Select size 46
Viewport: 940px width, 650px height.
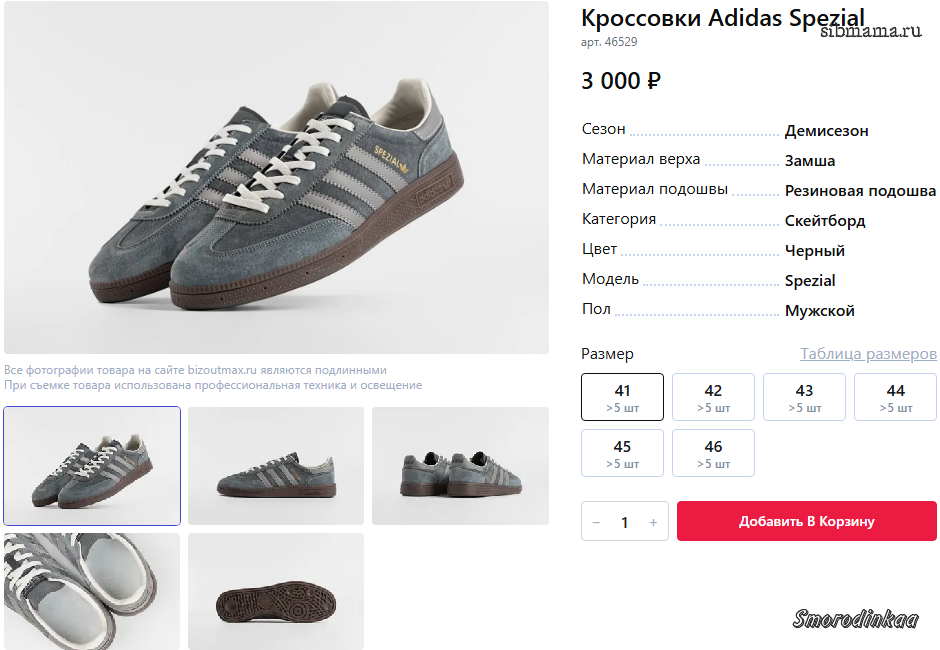tap(713, 453)
